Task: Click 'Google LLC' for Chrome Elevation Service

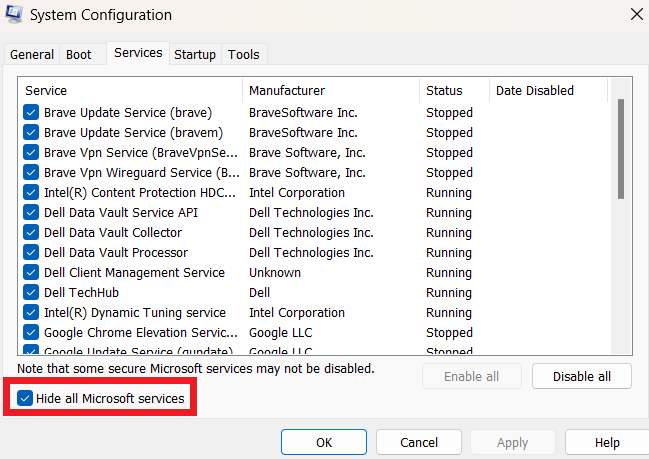Action: (x=281, y=333)
